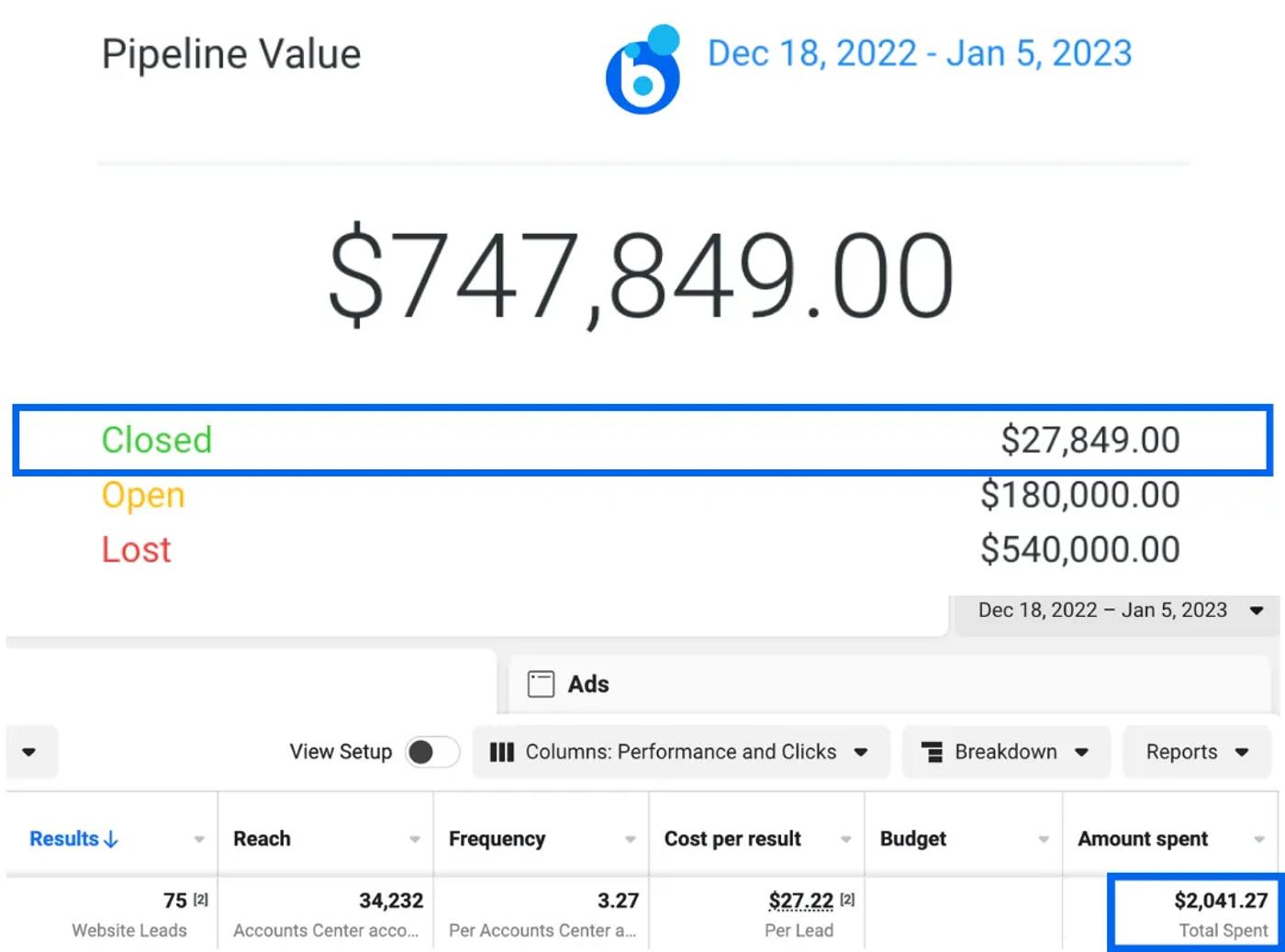This screenshot has height=952, width=1285.
Task: Click the 3.27 frequency value
Action: click(618, 901)
